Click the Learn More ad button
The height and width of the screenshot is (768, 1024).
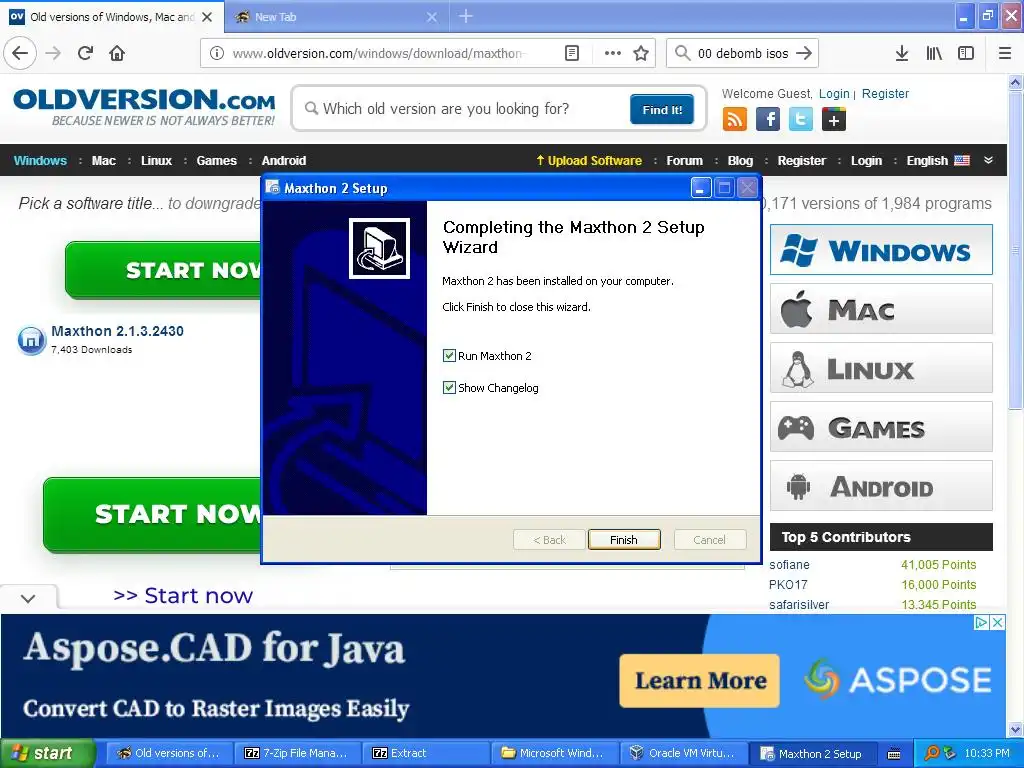tap(699, 680)
